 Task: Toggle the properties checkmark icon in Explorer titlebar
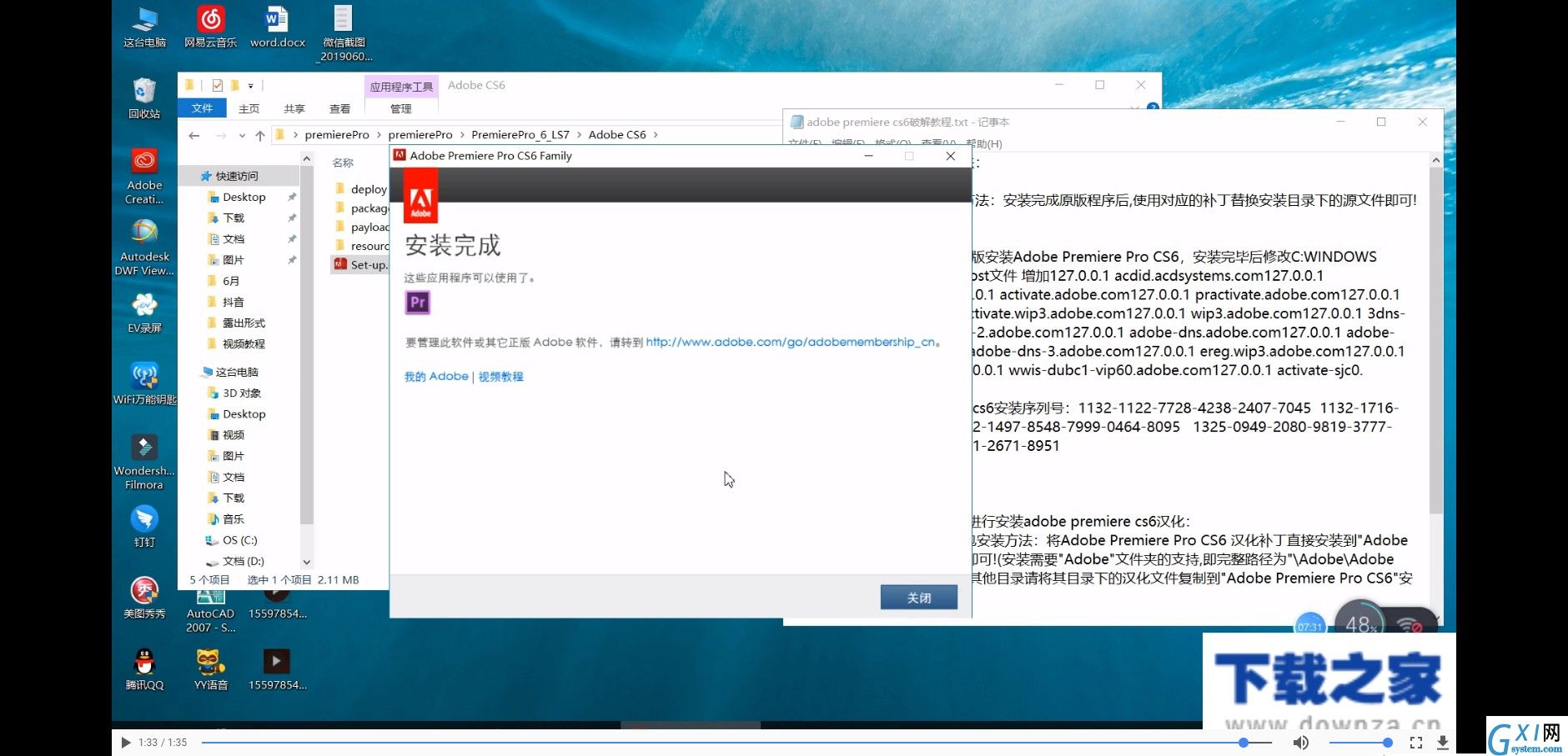[x=217, y=85]
